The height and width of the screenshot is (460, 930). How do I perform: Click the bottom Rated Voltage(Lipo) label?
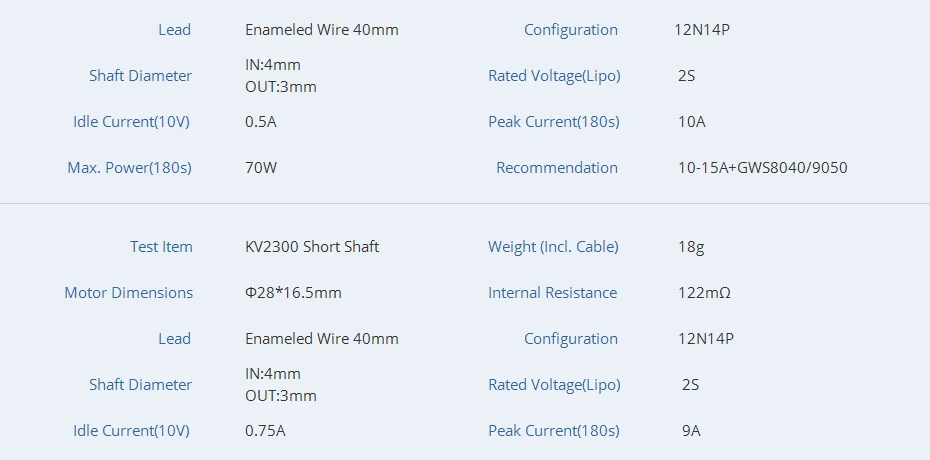554,385
